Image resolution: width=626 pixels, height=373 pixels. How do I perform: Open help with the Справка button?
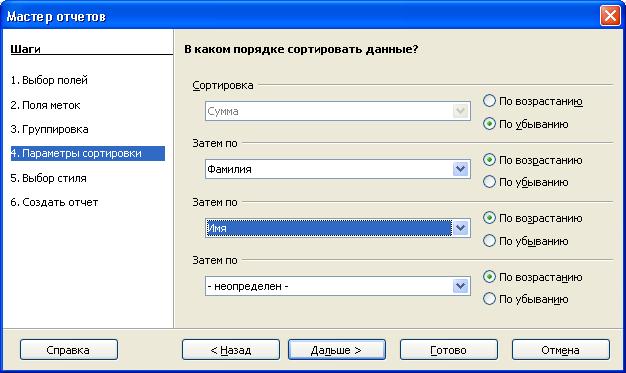(x=69, y=350)
